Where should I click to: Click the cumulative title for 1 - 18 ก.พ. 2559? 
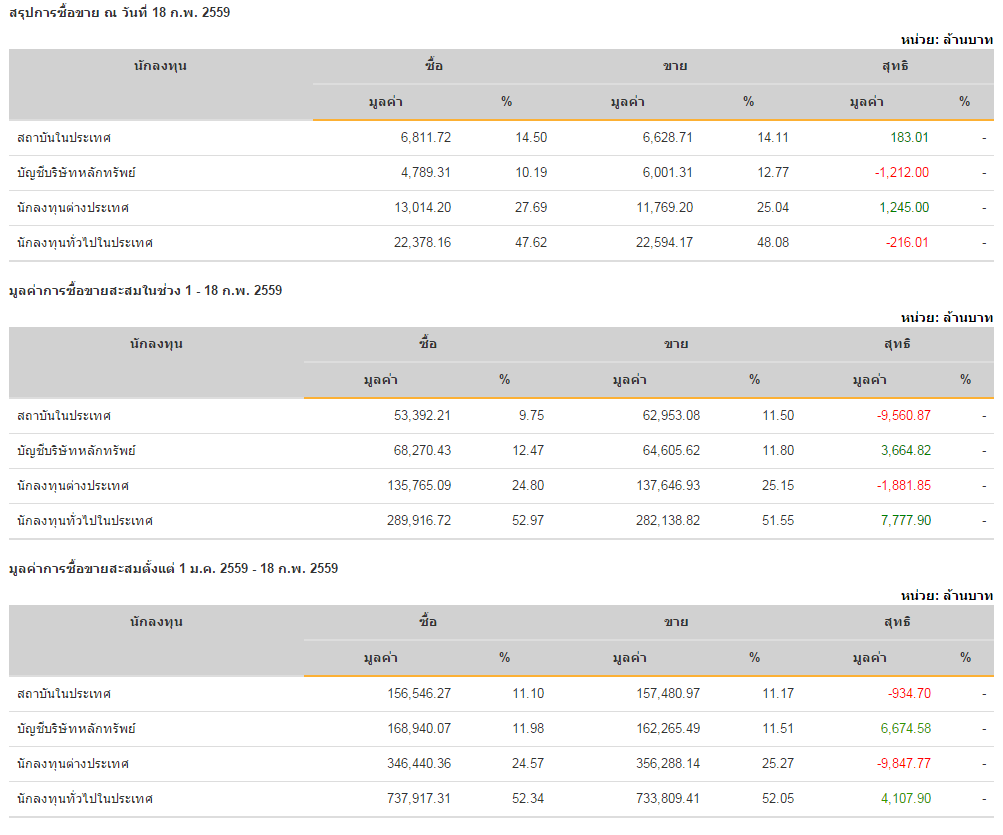pyautogui.click(x=145, y=291)
